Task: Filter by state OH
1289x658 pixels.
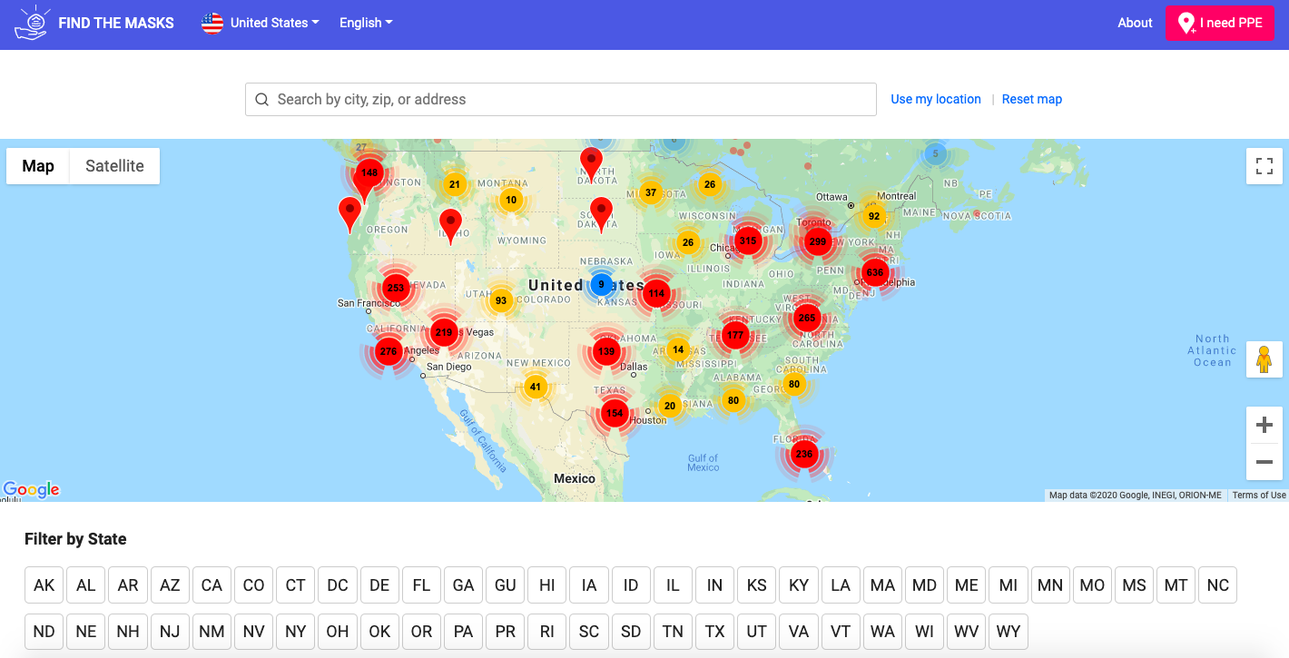Action: coord(337,632)
